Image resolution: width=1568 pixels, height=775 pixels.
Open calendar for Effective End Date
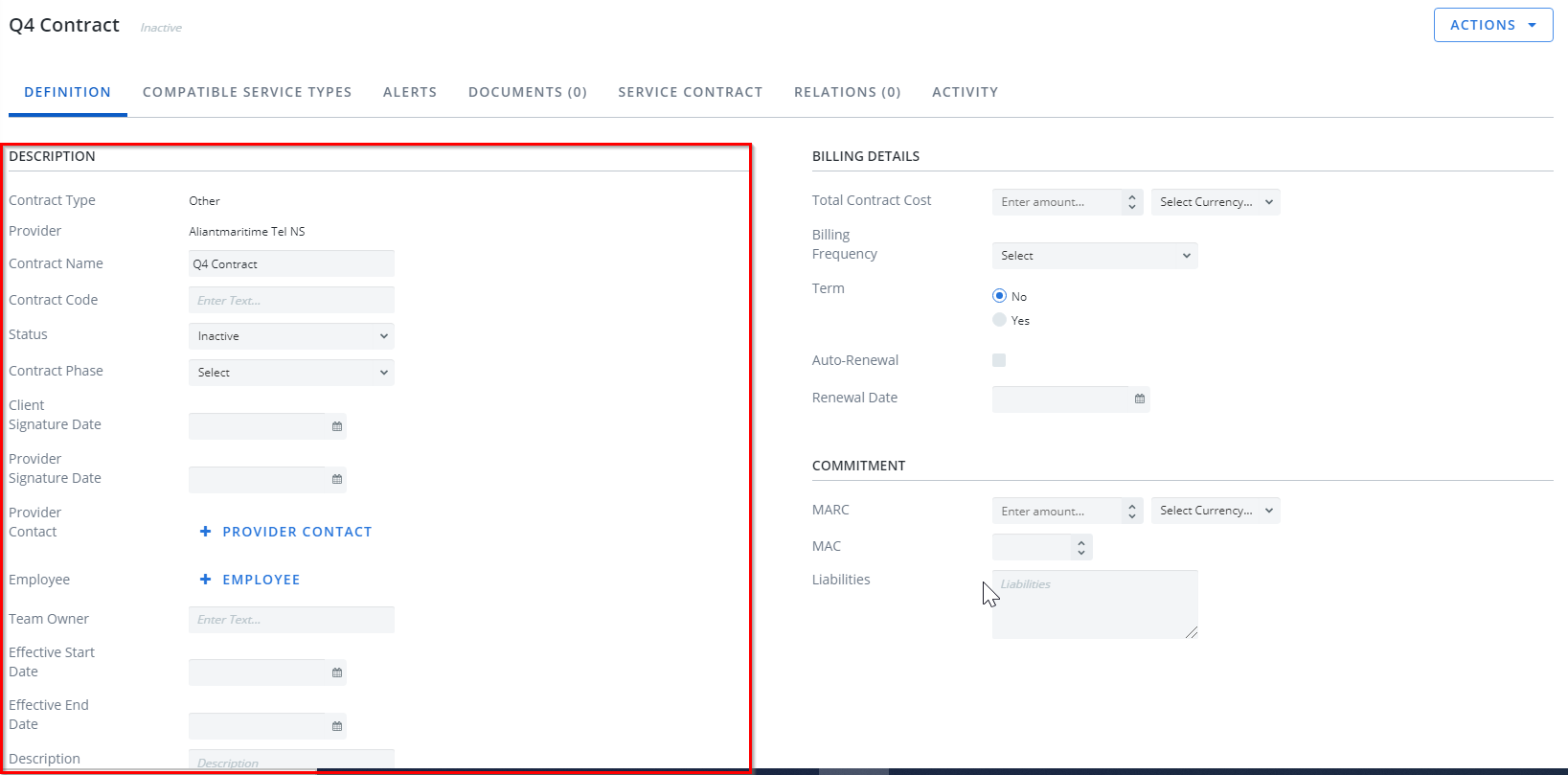coord(337,726)
